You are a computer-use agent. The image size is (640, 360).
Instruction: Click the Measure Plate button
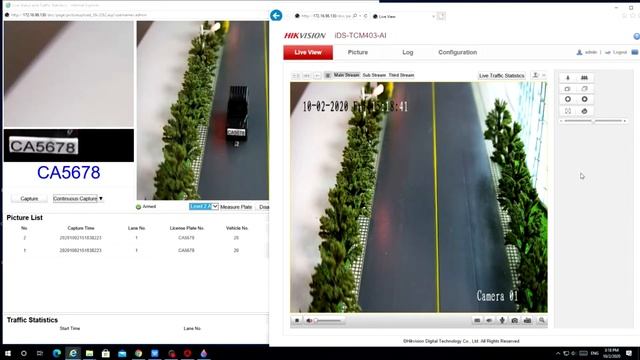236,207
